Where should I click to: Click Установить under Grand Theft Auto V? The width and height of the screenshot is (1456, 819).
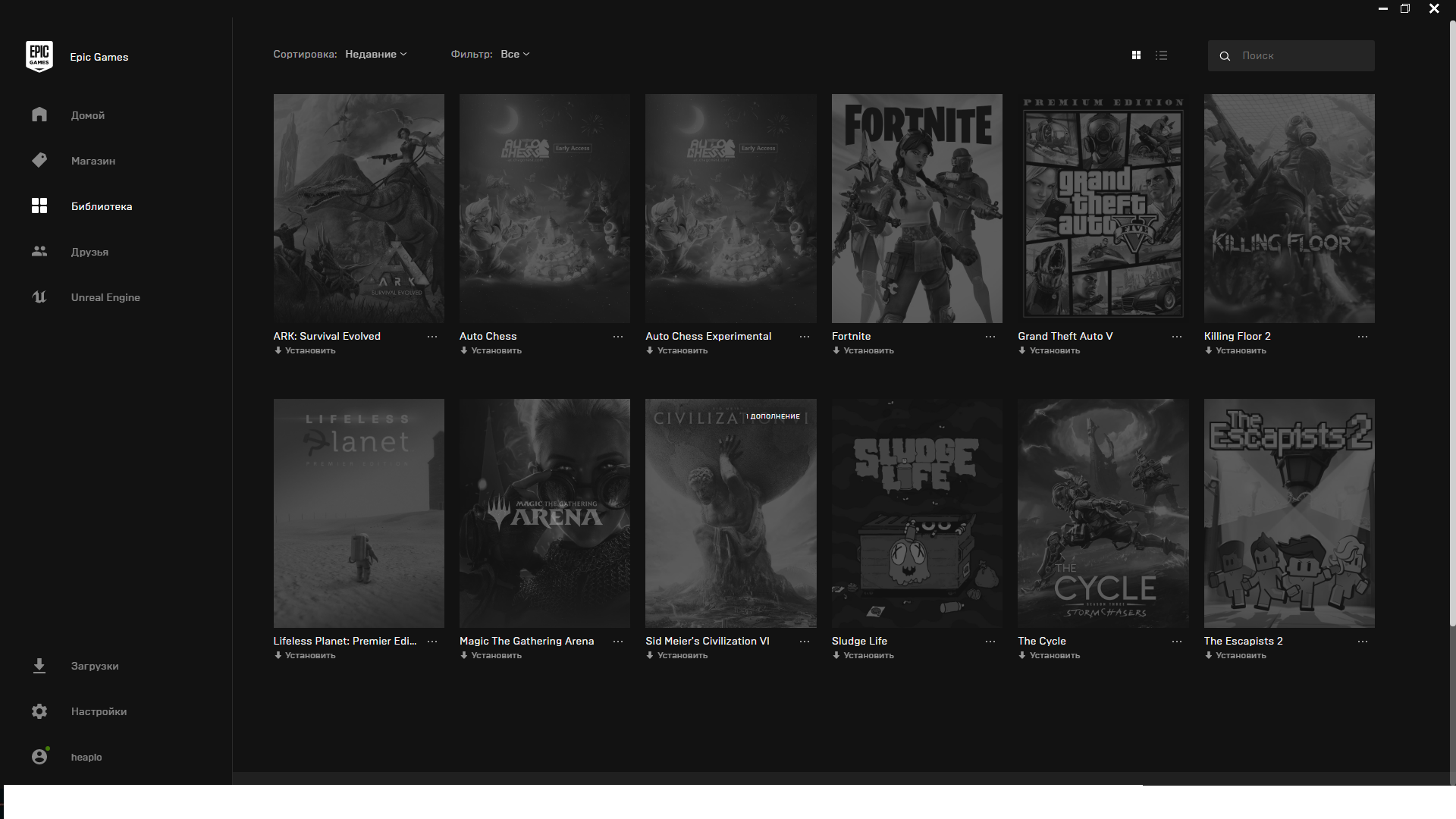(x=1049, y=350)
